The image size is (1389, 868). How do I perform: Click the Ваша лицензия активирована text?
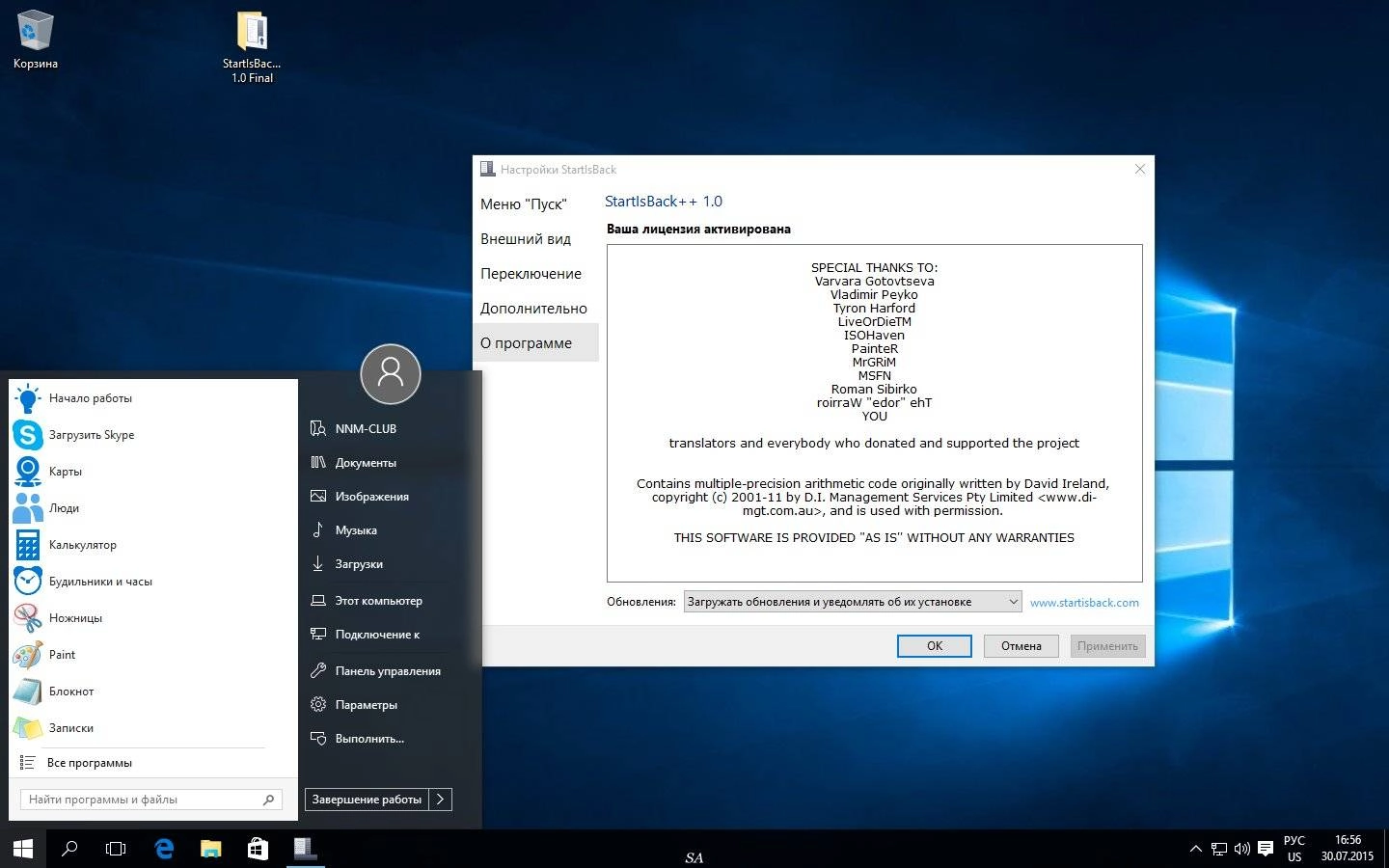click(698, 230)
